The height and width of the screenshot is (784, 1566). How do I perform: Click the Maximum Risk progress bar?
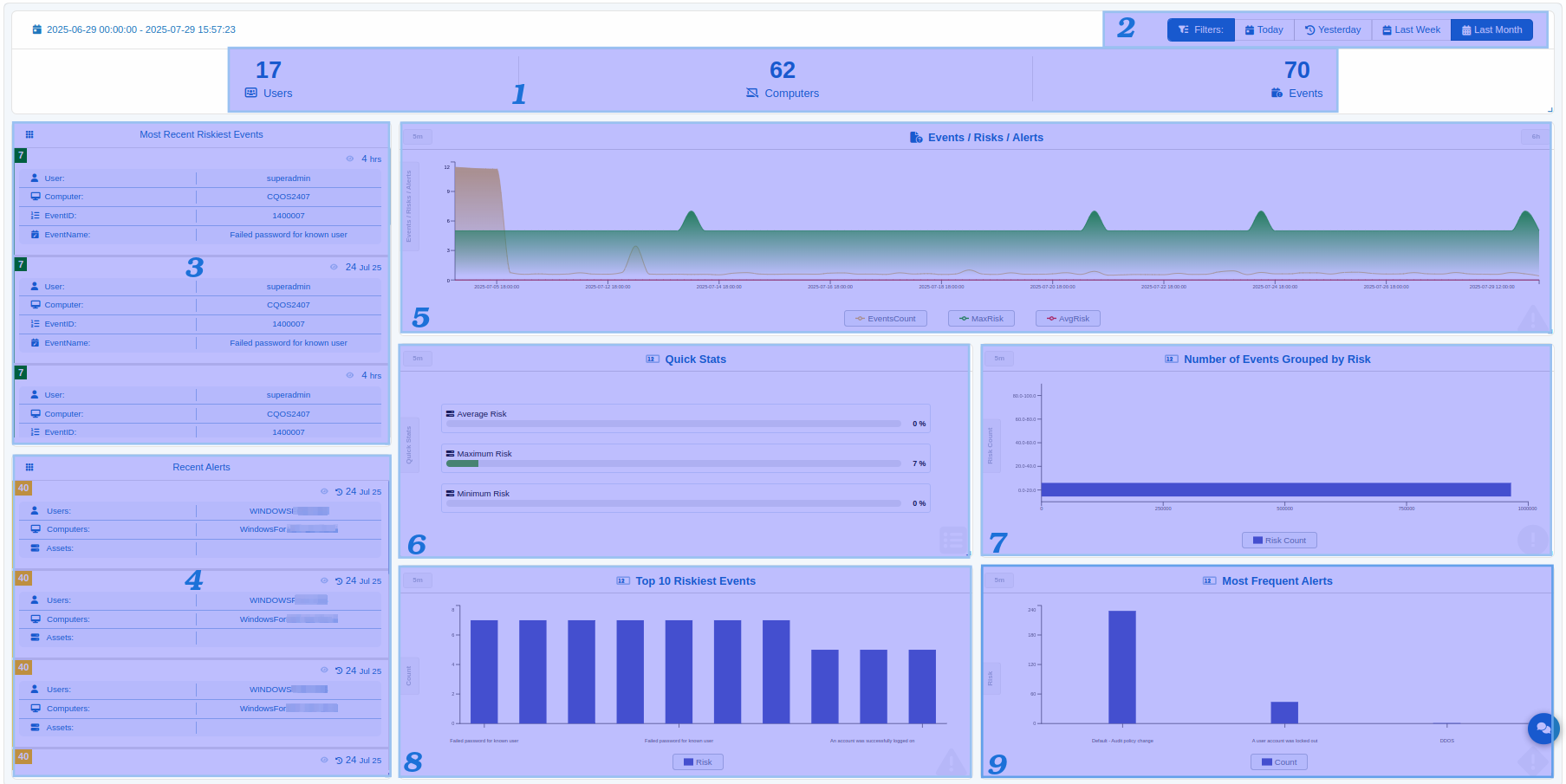click(673, 463)
